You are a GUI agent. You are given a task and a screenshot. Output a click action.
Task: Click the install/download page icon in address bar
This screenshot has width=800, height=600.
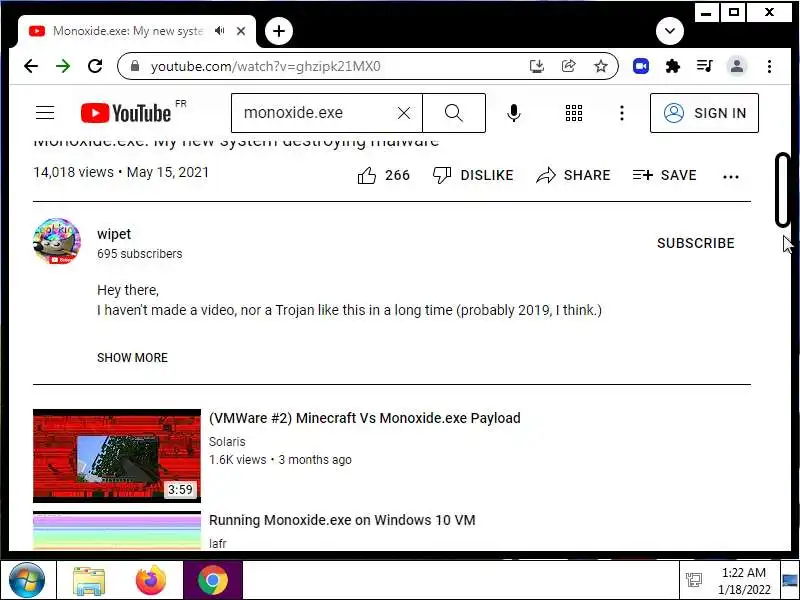tap(537, 66)
